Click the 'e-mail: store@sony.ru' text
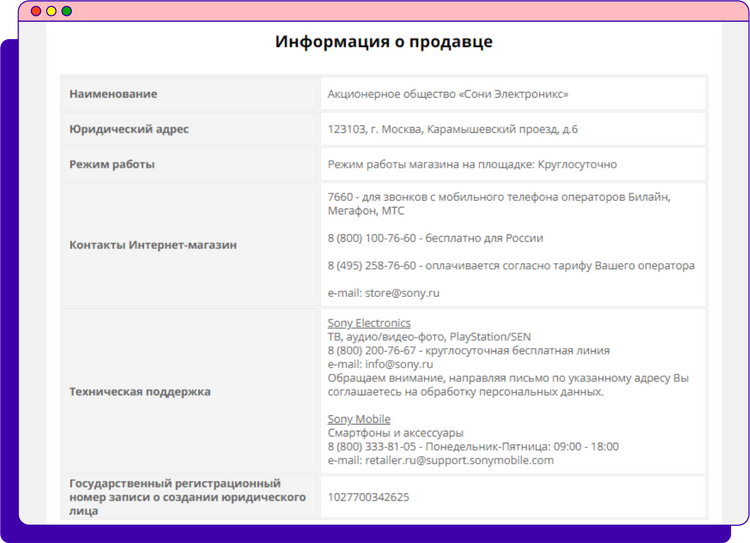Image resolution: width=750 pixels, height=543 pixels. point(383,293)
